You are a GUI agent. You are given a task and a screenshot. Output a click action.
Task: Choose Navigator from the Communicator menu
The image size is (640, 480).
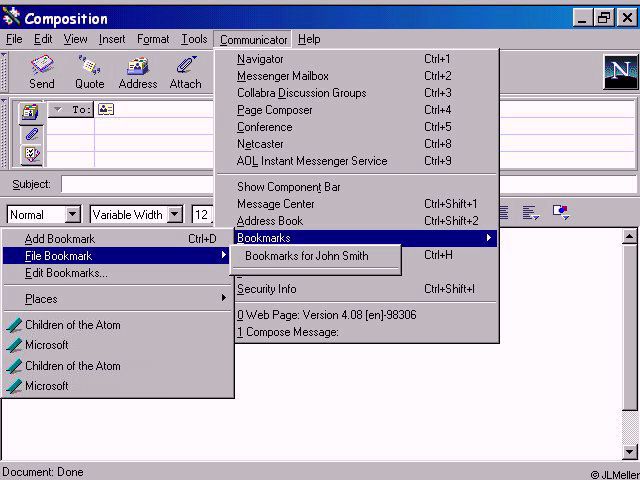(357, 59)
